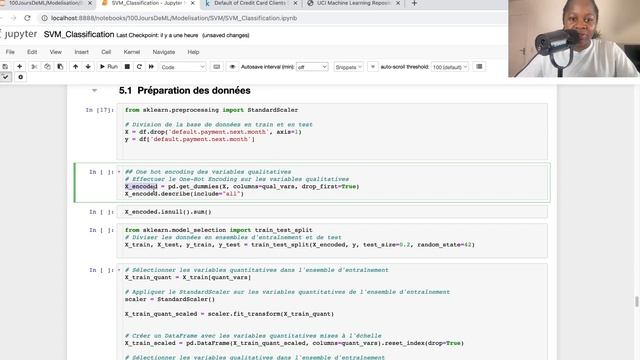The width and height of the screenshot is (640, 360).
Task: Open the Autosave interval dropdown
Action: pos(312,67)
